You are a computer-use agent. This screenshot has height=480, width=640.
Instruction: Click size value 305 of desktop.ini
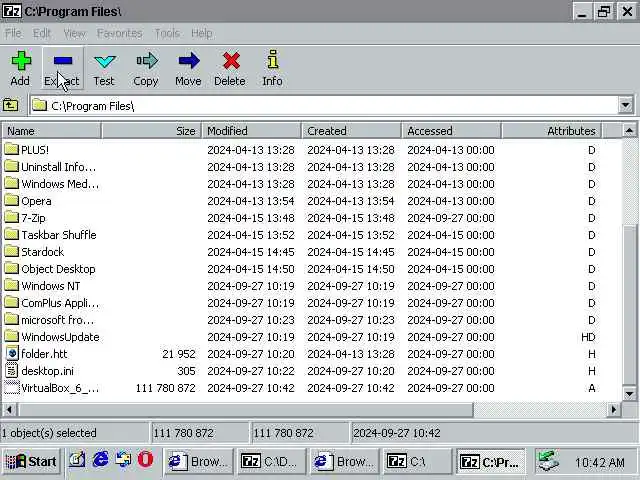[x=186, y=371]
